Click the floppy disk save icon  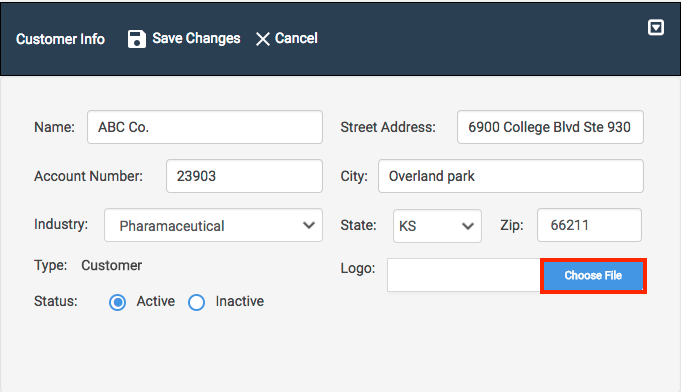point(136,39)
